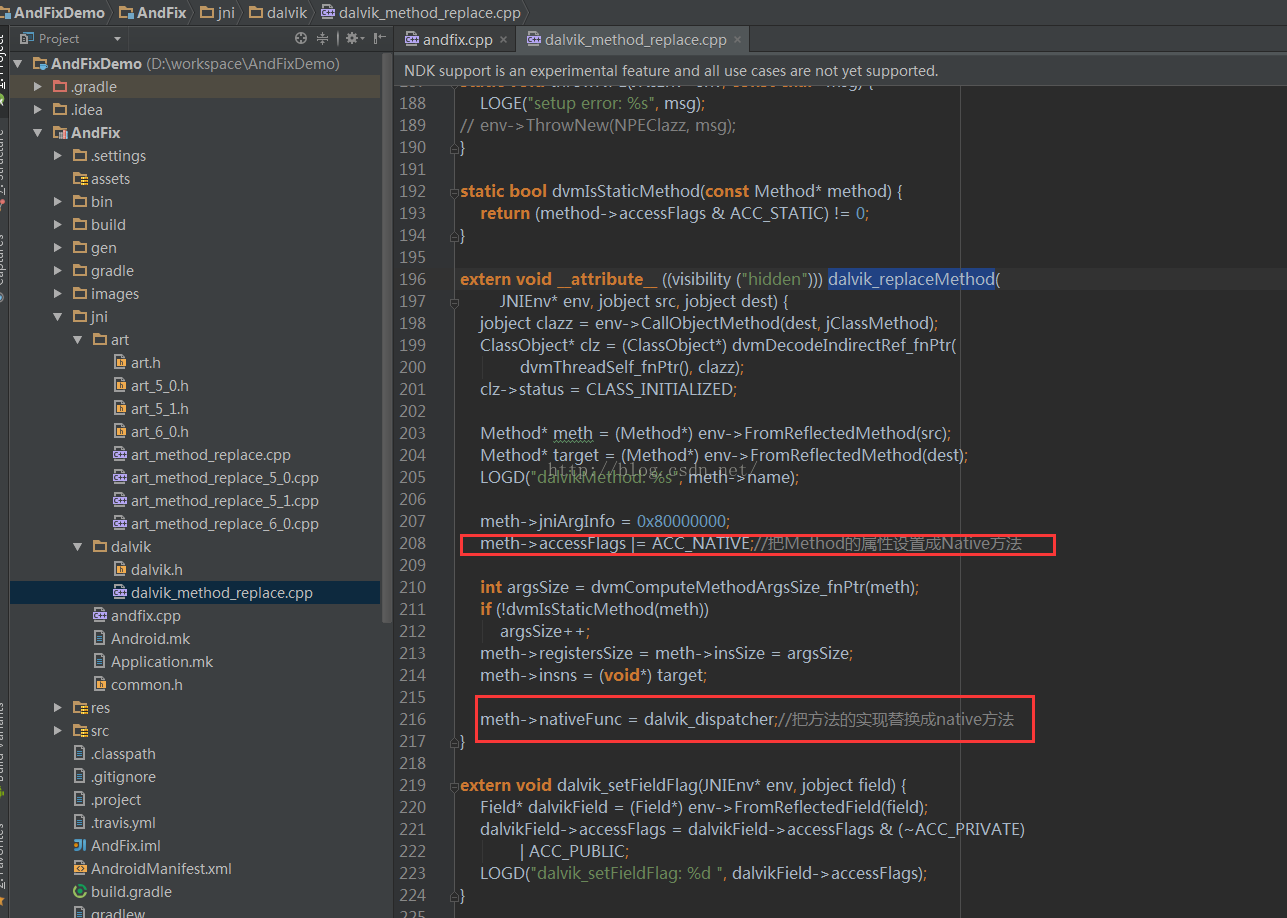Select the dalvik_method_replace.cpp editor tab

(634, 40)
